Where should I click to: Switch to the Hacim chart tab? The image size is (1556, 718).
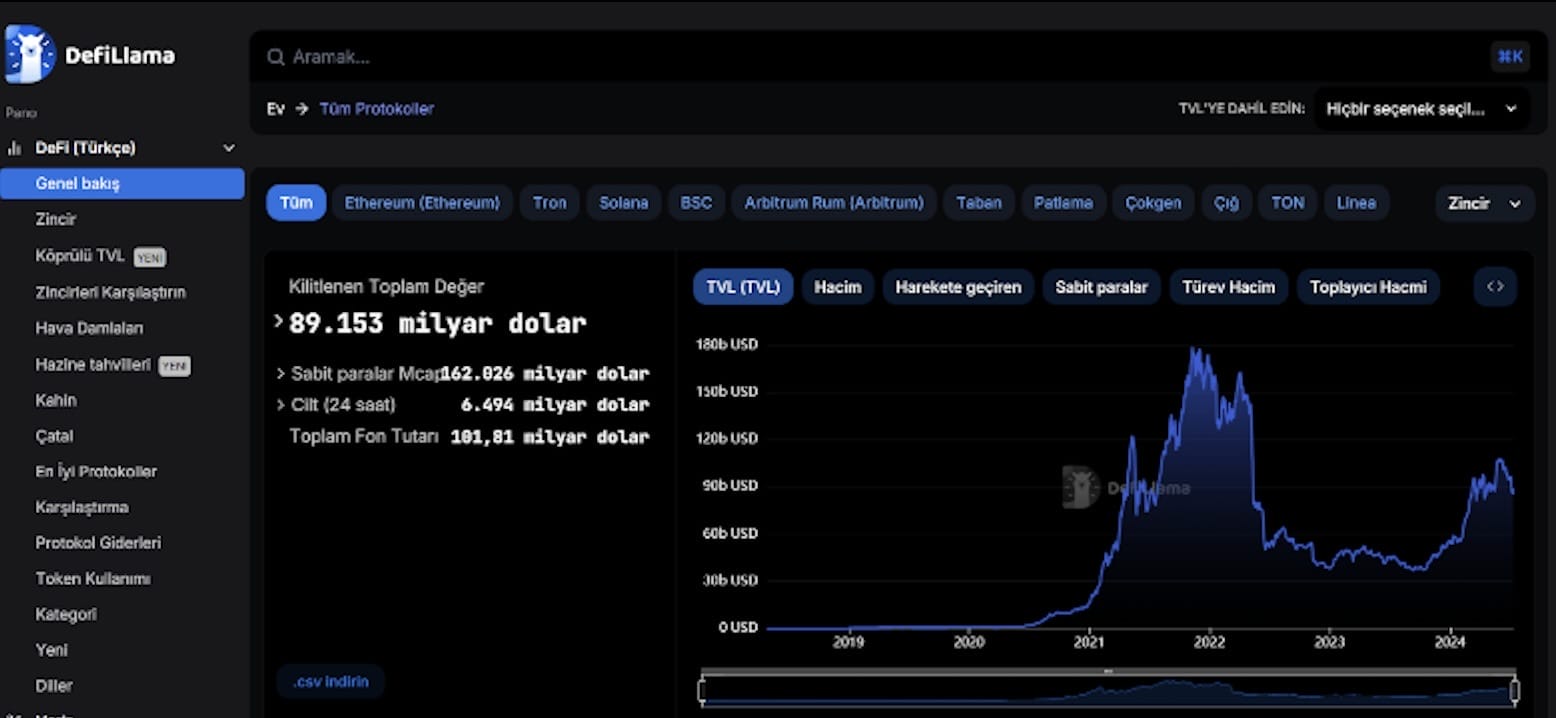click(837, 286)
